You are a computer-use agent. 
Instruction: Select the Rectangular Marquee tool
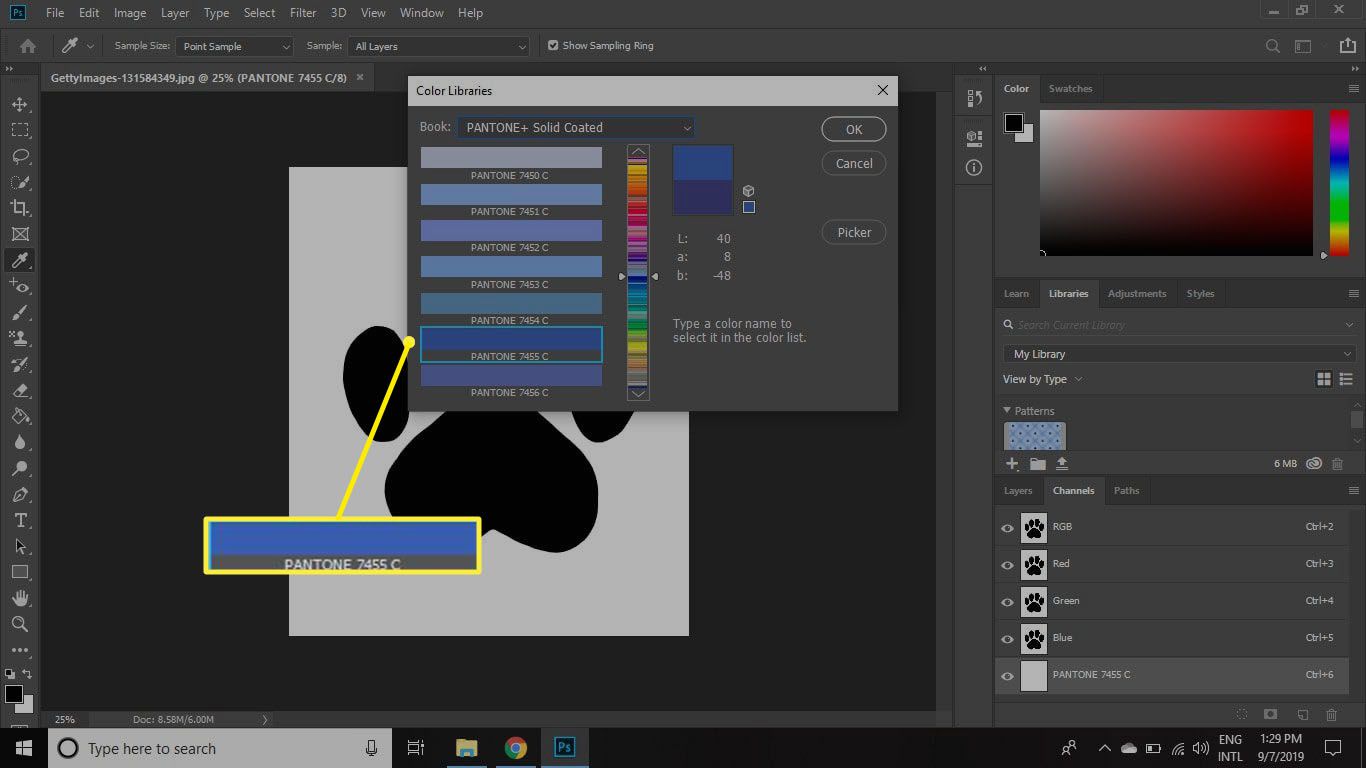coord(20,130)
